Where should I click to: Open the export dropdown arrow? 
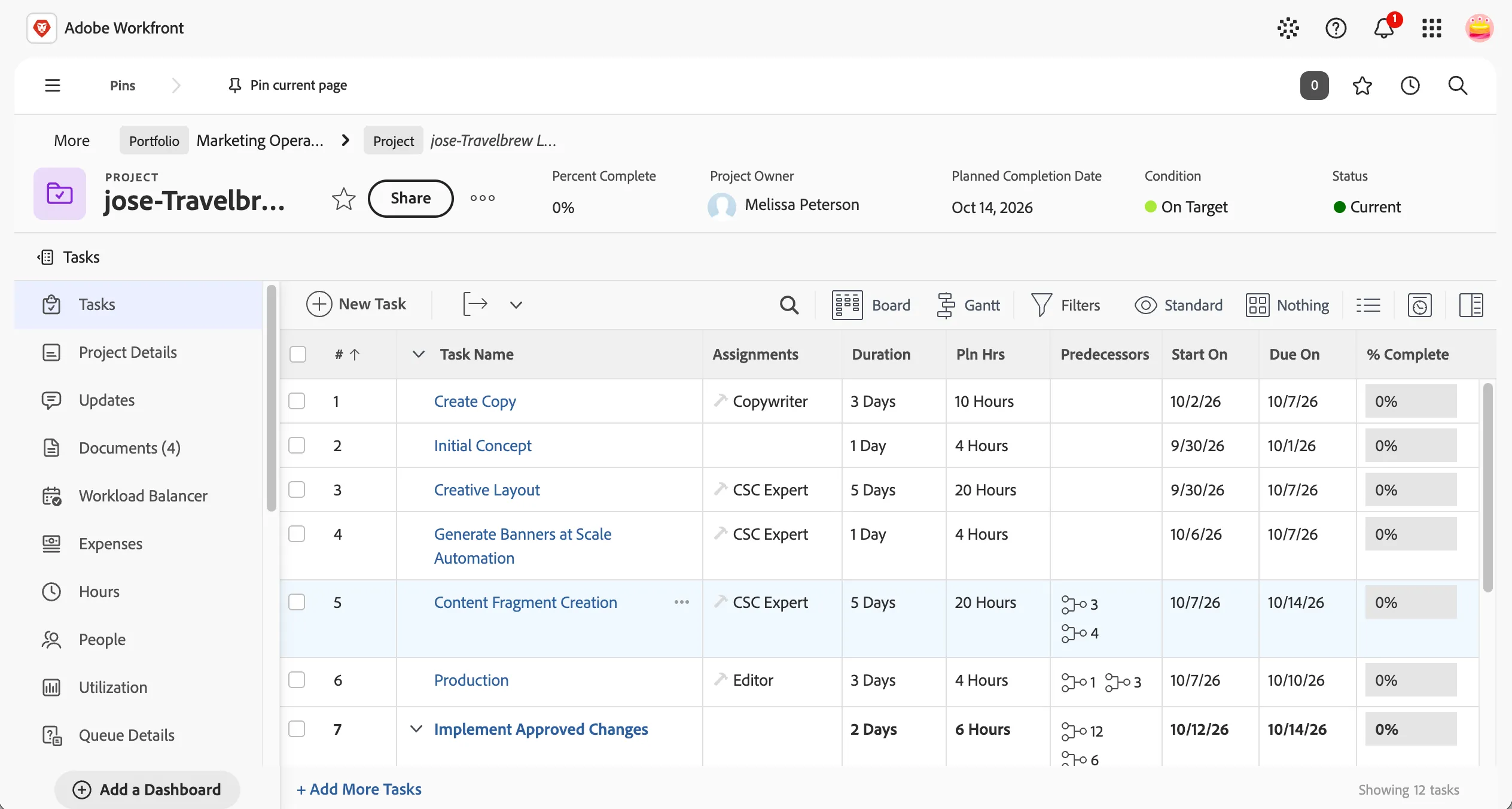point(516,305)
